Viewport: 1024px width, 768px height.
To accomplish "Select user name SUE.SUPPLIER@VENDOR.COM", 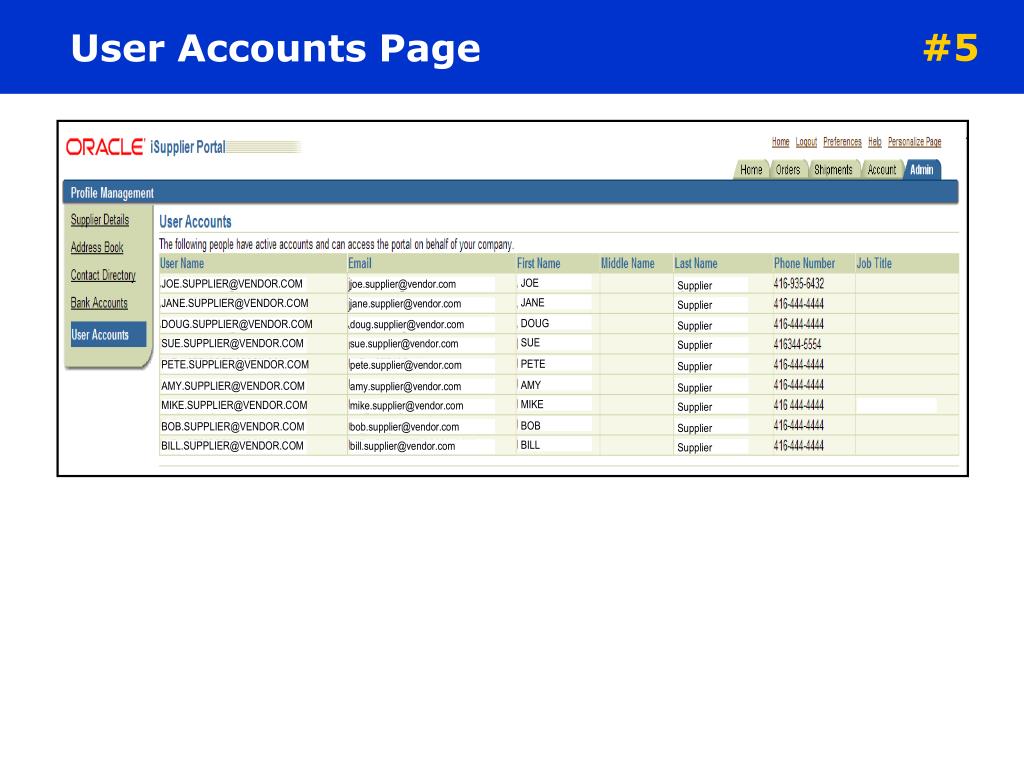I will pyautogui.click(x=232, y=344).
